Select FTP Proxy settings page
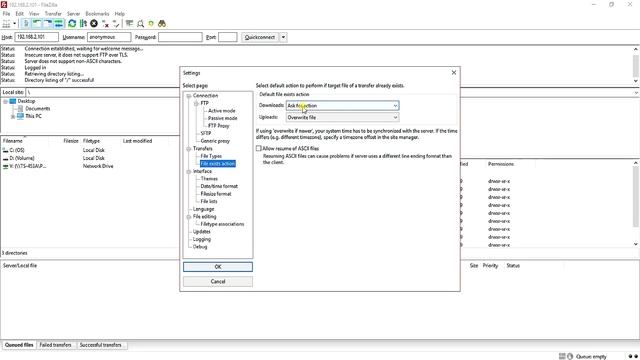This screenshot has width=640, height=360. click(x=218, y=126)
